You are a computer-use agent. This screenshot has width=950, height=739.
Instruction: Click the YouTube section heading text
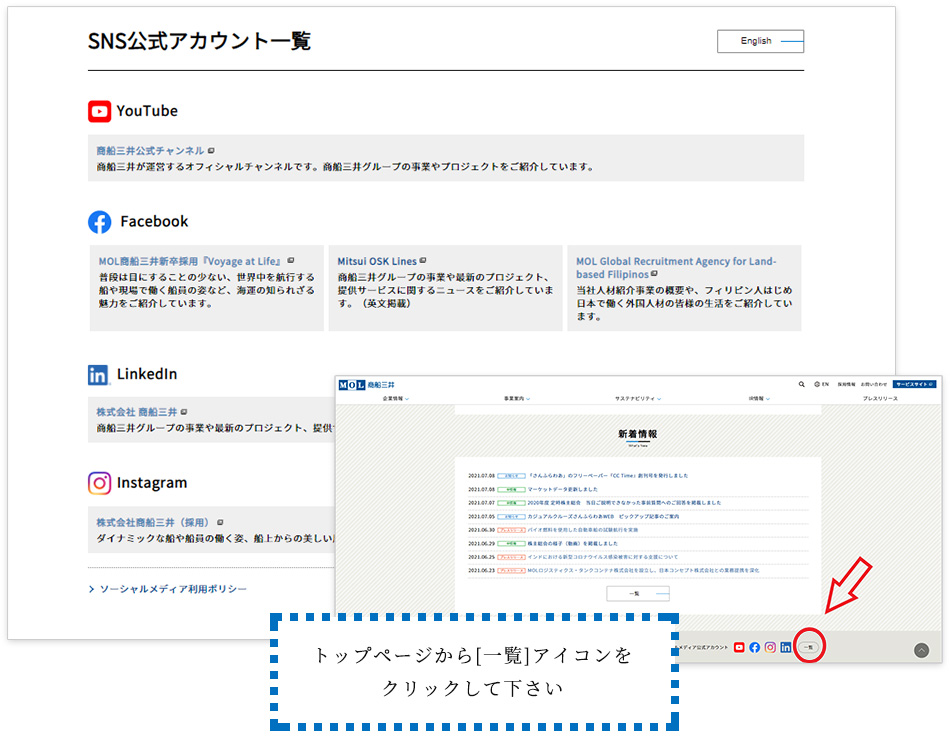click(147, 111)
